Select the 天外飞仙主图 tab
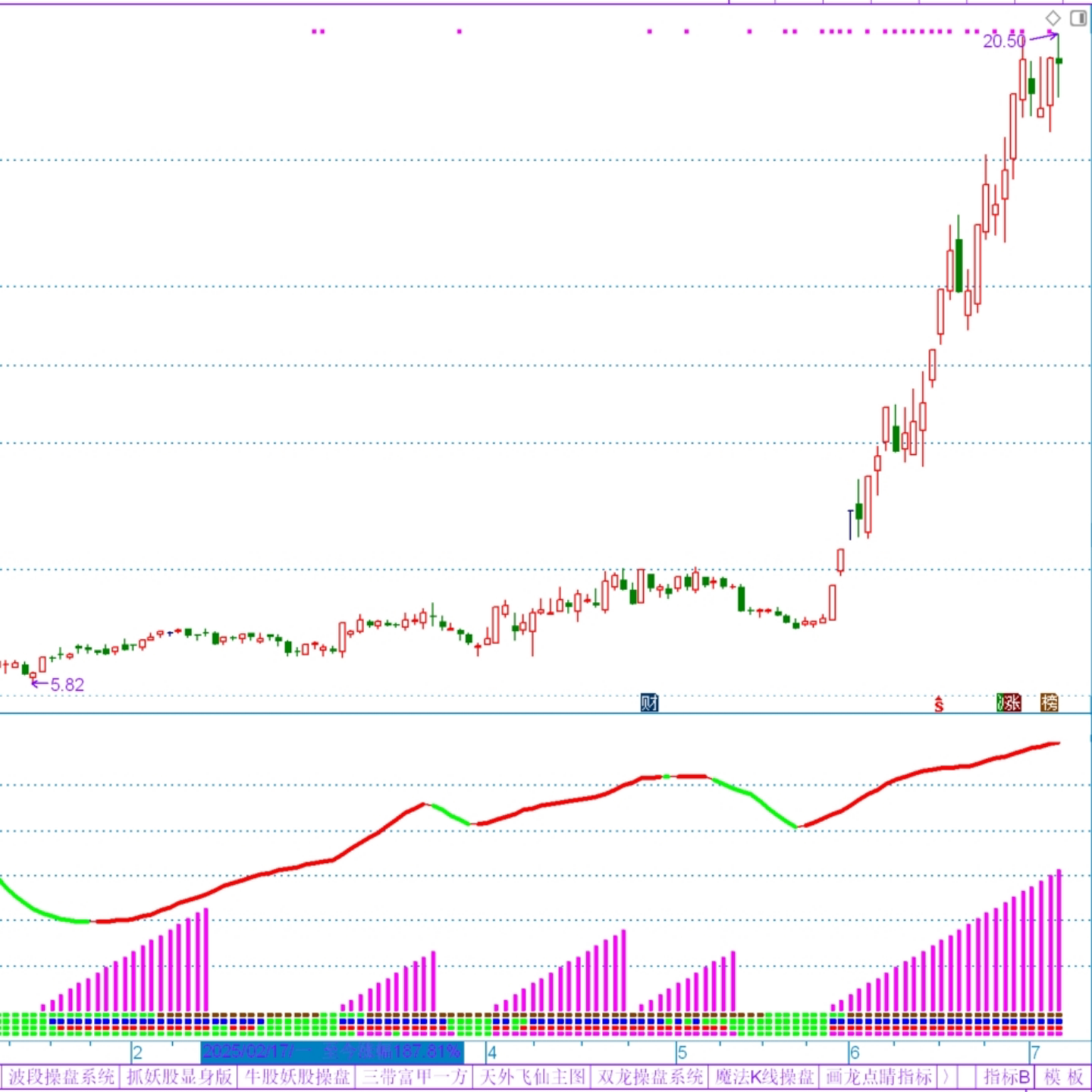The image size is (1092, 1092). [x=532, y=1077]
